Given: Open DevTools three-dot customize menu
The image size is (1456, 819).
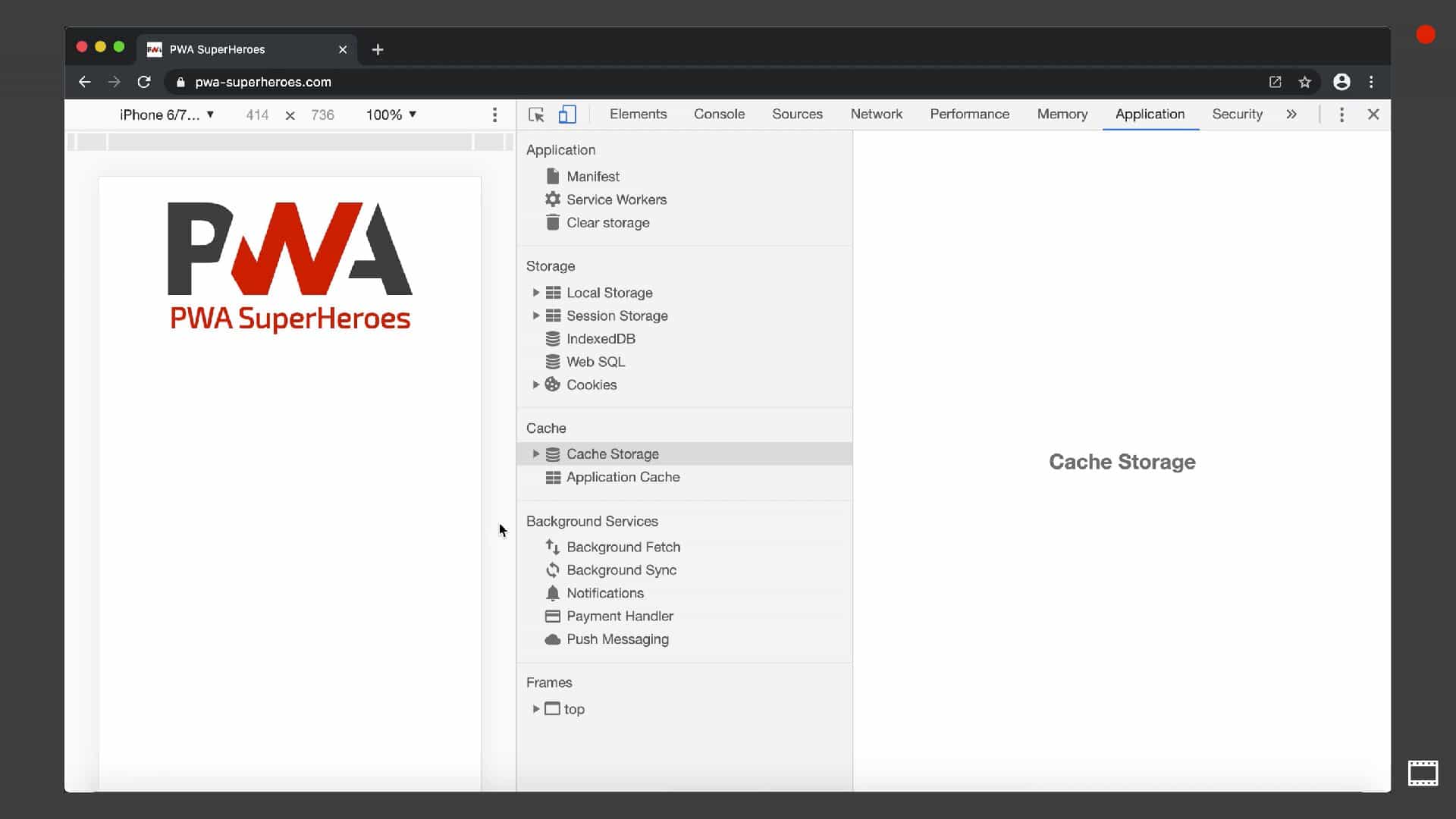Looking at the screenshot, I should (1341, 115).
